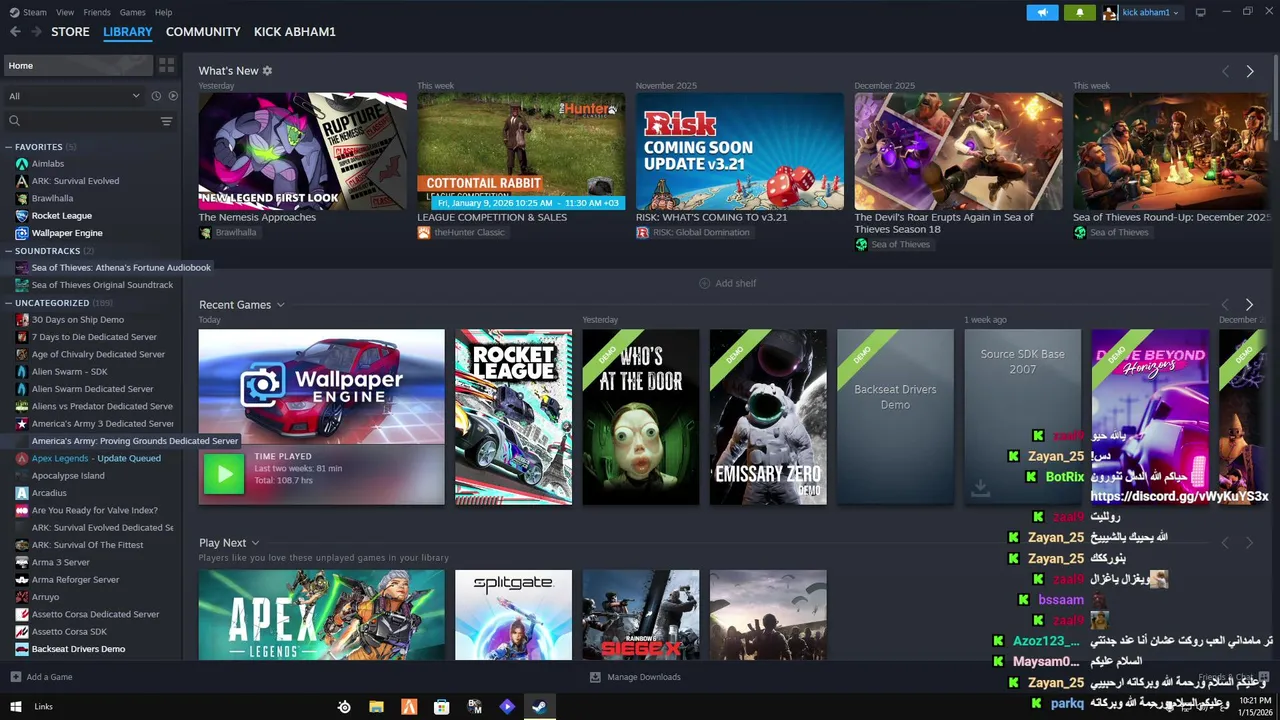This screenshot has height=720, width=1280.
Task: Open Rocket League recent game tile
Action: pyautogui.click(x=513, y=417)
